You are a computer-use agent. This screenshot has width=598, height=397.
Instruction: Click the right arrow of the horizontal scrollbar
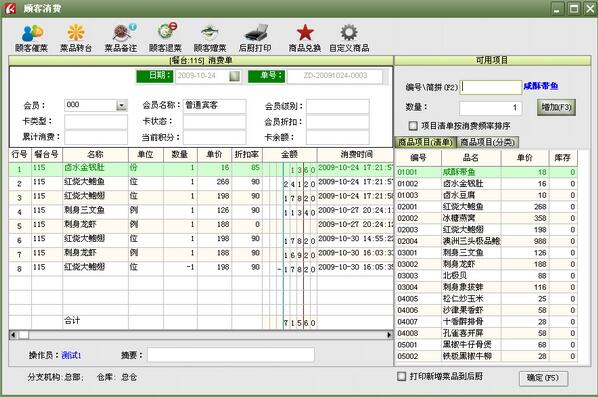click(x=389, y=335)
